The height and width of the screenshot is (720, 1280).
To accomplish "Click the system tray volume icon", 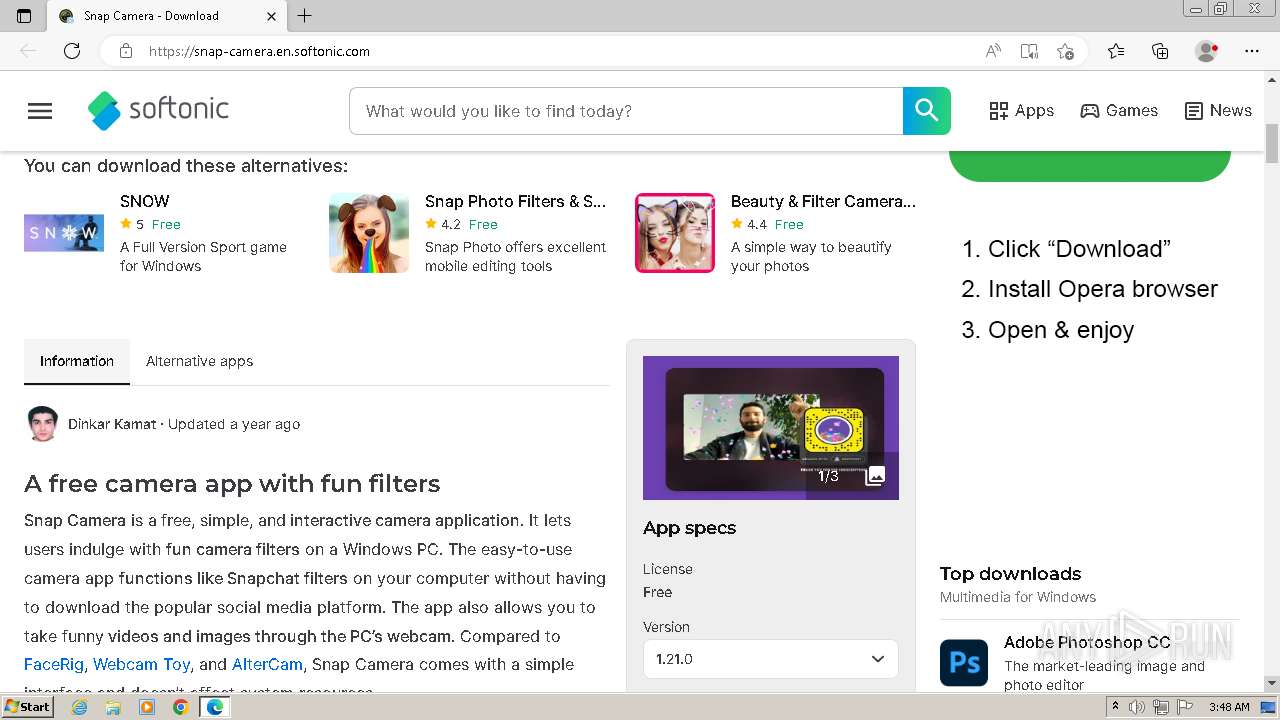I will point(1137,707).
